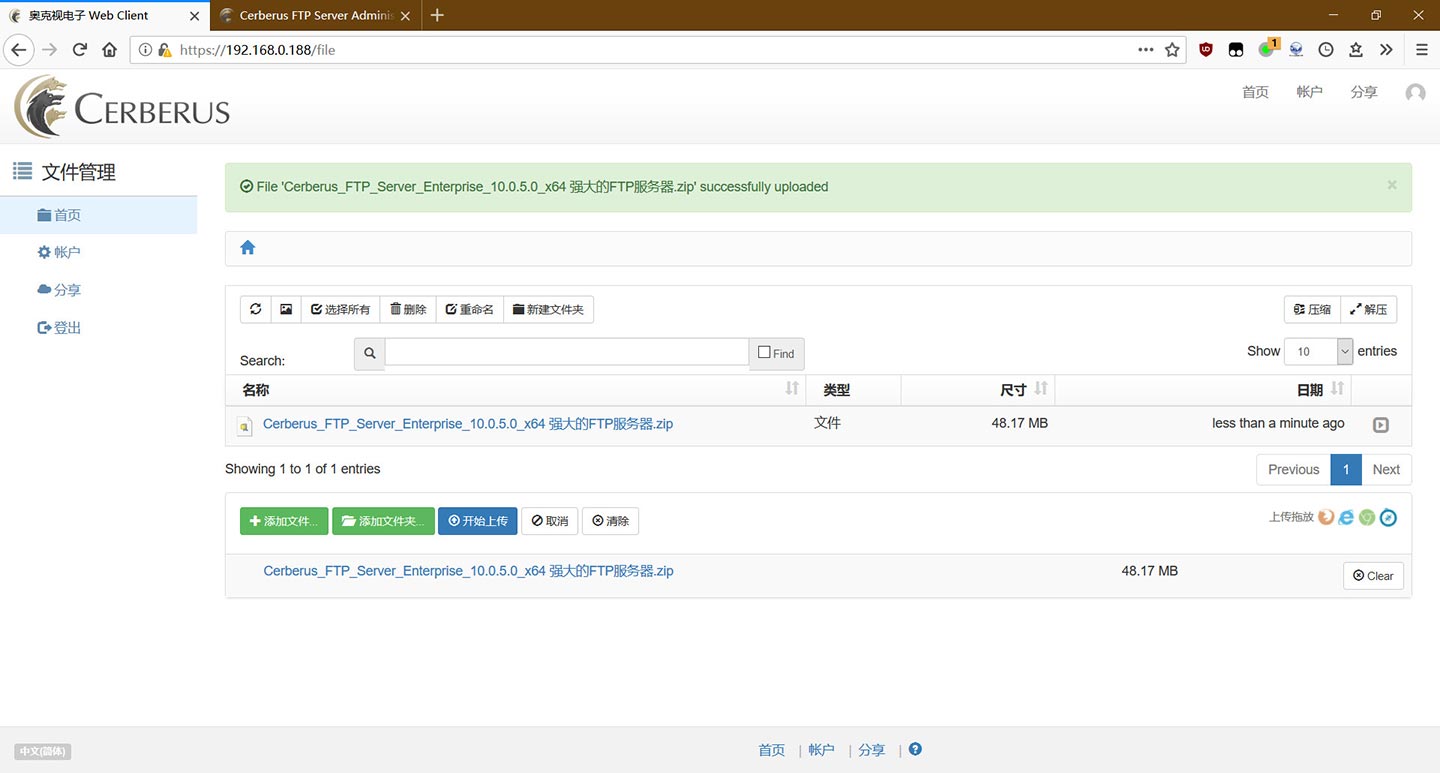Click the user avatar icon top right

tap(1415, 93)
